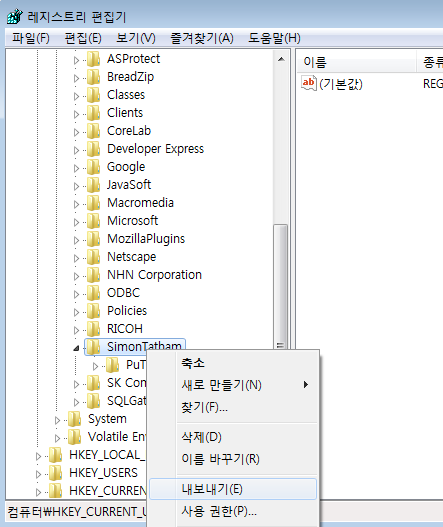The image size is (443, 527).
Task: Click the (기본값) string value icon
Action: (x=309, y=83)
